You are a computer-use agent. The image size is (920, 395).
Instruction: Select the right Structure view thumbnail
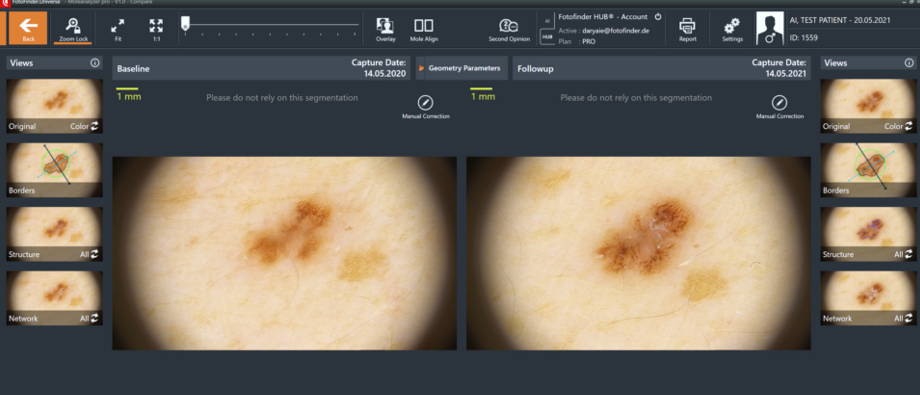(x=868, y=234)
